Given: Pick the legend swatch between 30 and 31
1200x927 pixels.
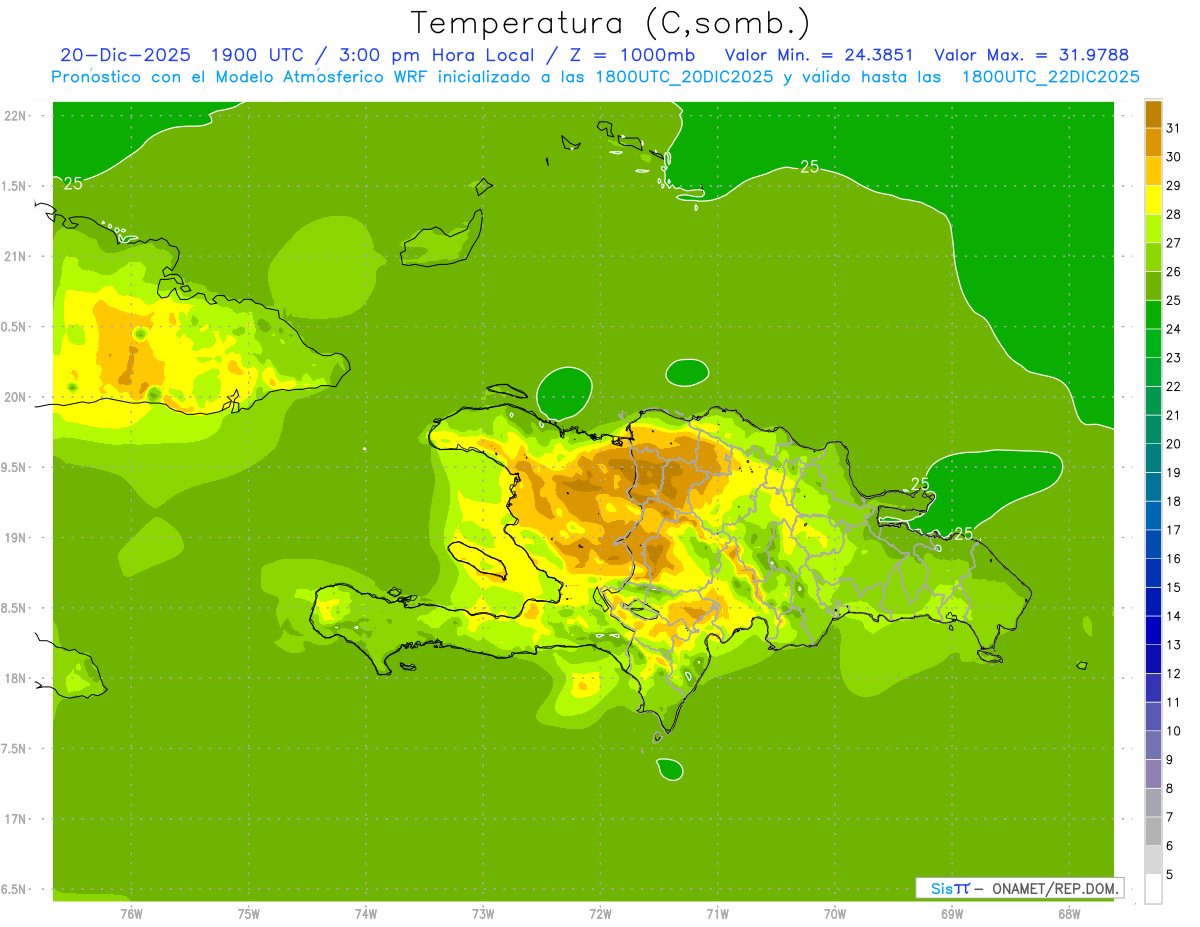Looking at the screenshot, I should (1154, 142).
